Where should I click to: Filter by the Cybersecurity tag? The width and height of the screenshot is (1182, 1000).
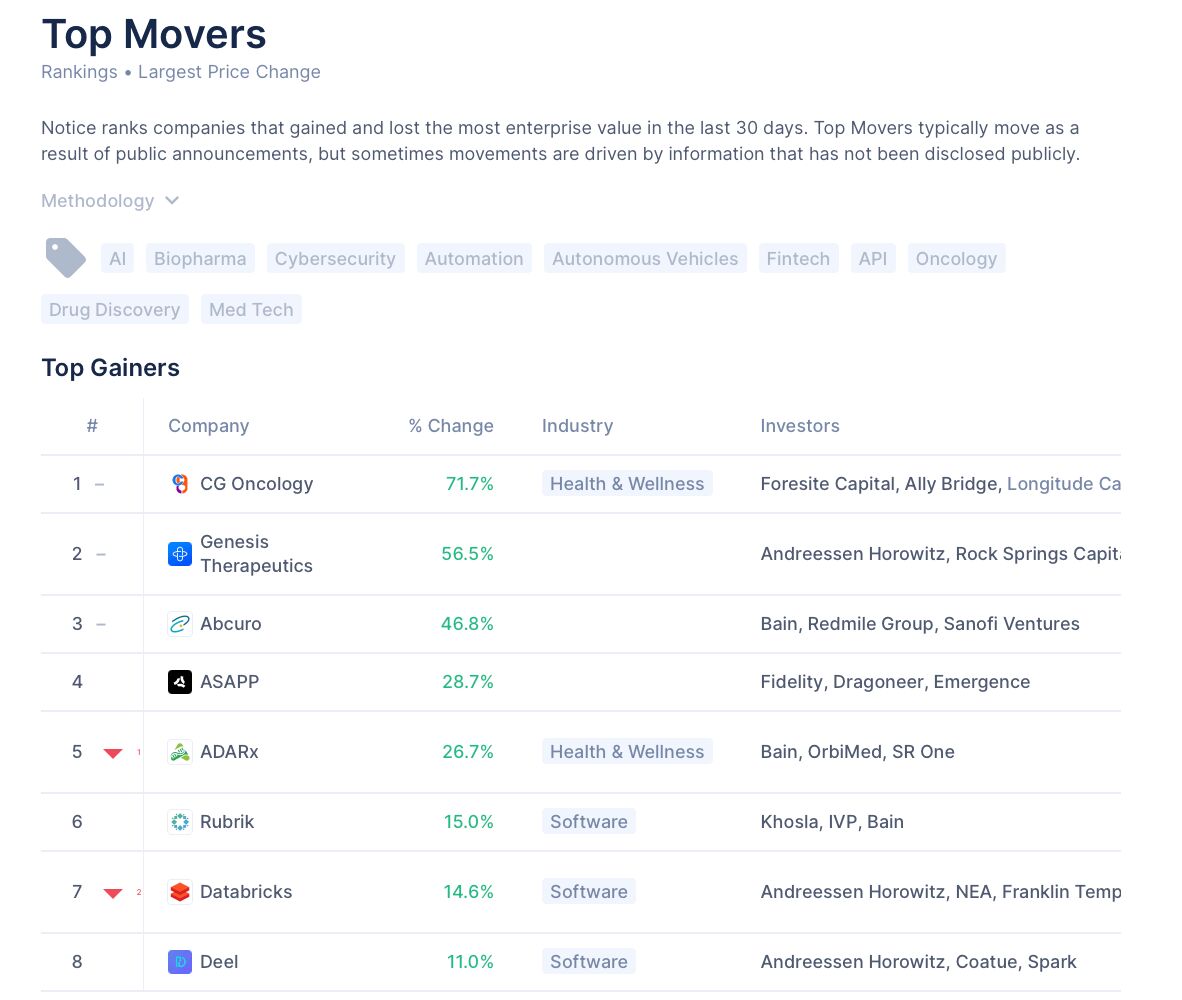pyautogui.click(x=335, y=258)
